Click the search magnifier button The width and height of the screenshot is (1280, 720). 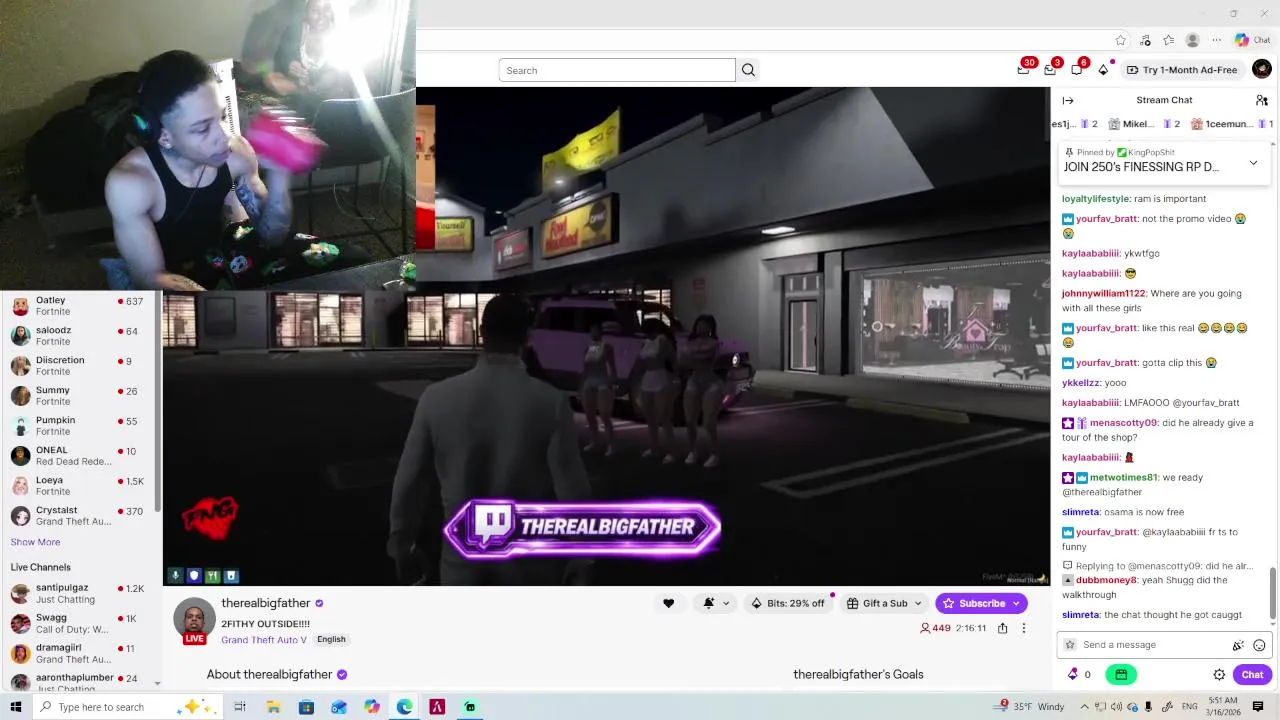[x=748, y=70]
